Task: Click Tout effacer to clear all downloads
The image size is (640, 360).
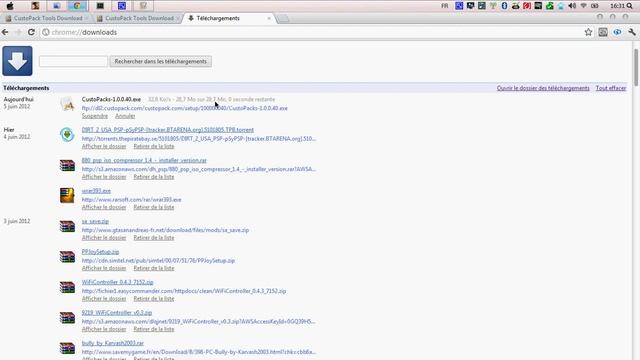Action: [611, 88]
